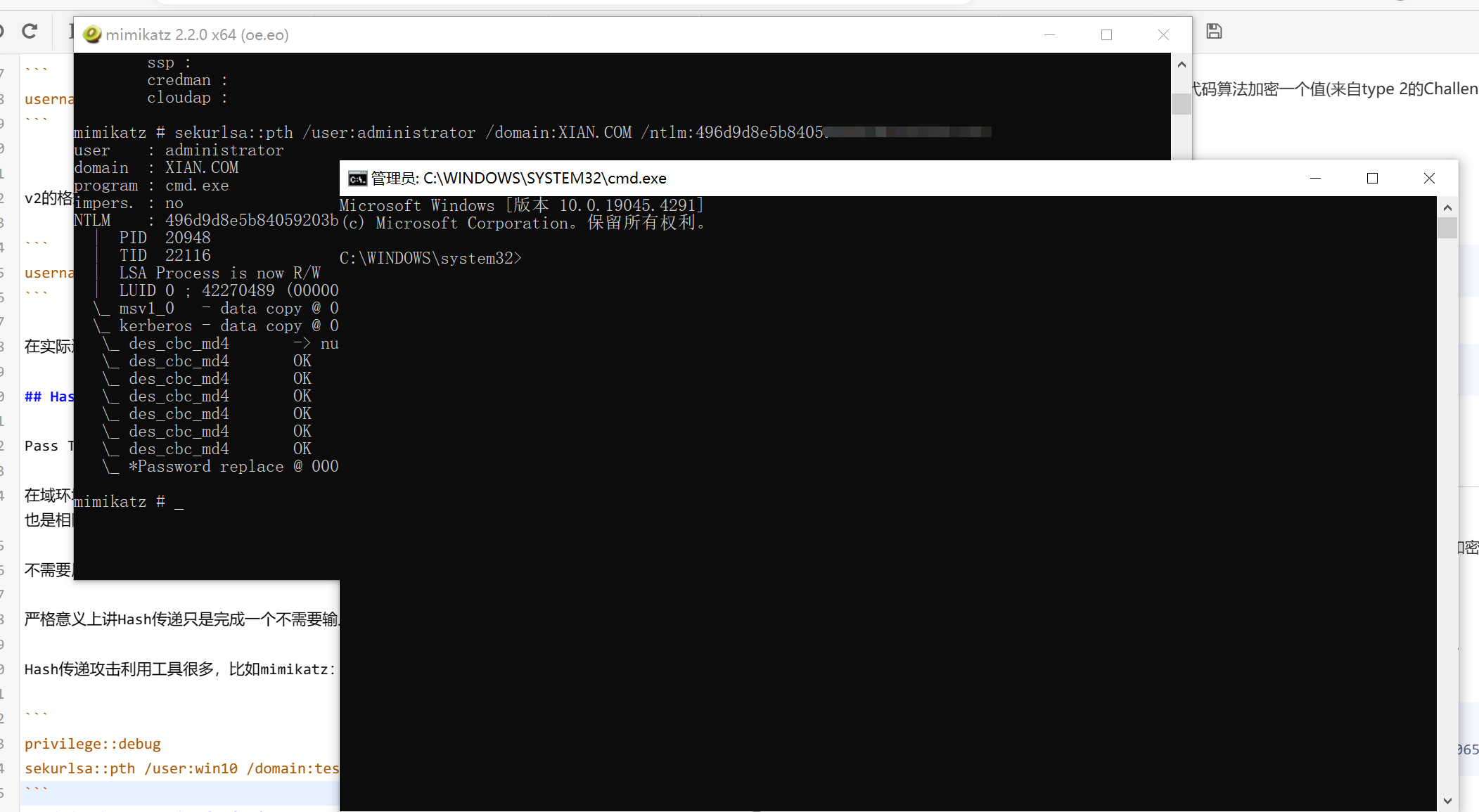Image resolution: width=1479 pixels, height=812 pixels.
Task: Click scroll up arrow in cmd.exe window
Action: coord(1447,207)
